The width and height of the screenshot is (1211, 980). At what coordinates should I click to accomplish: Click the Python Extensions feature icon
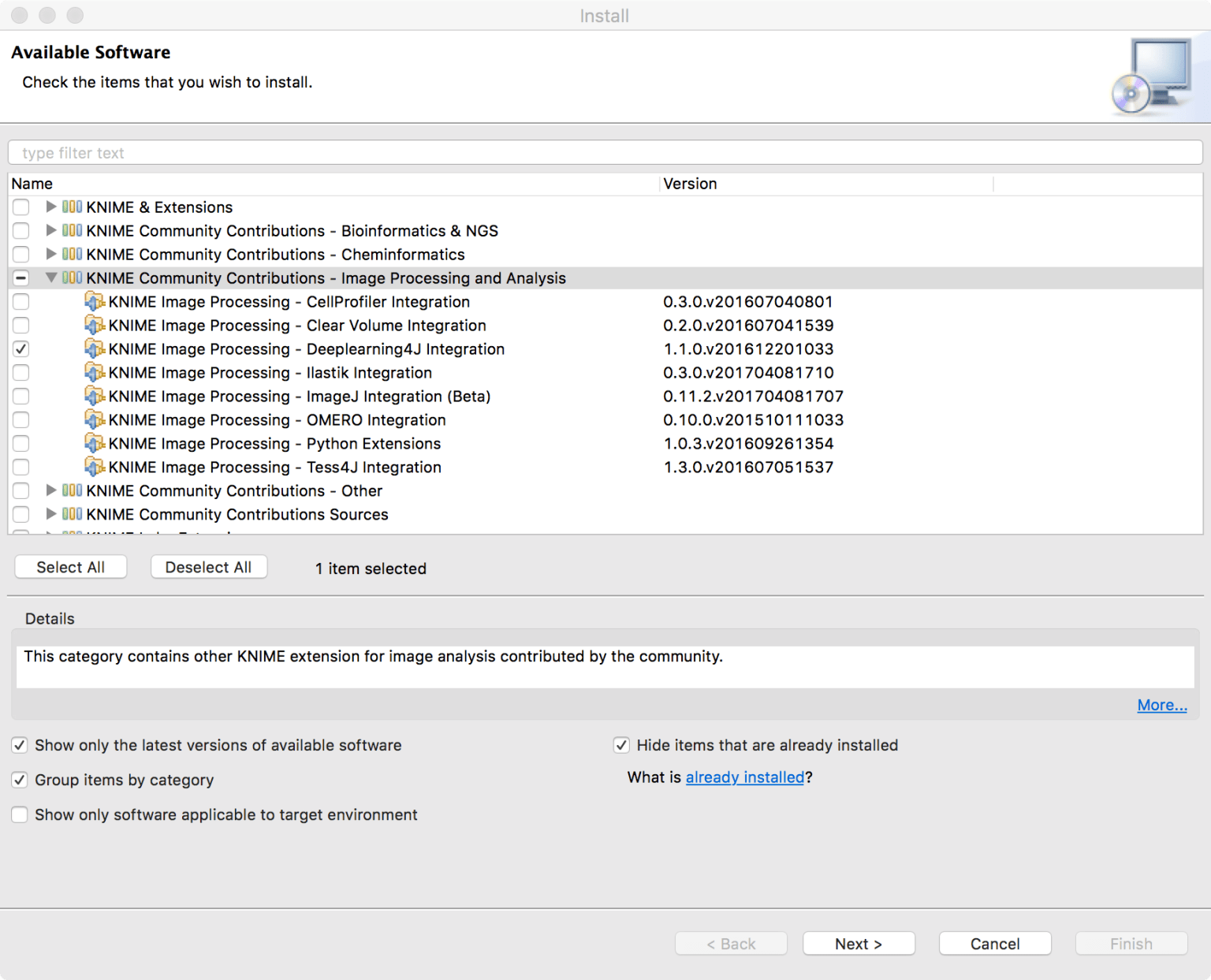coord(95,443)
